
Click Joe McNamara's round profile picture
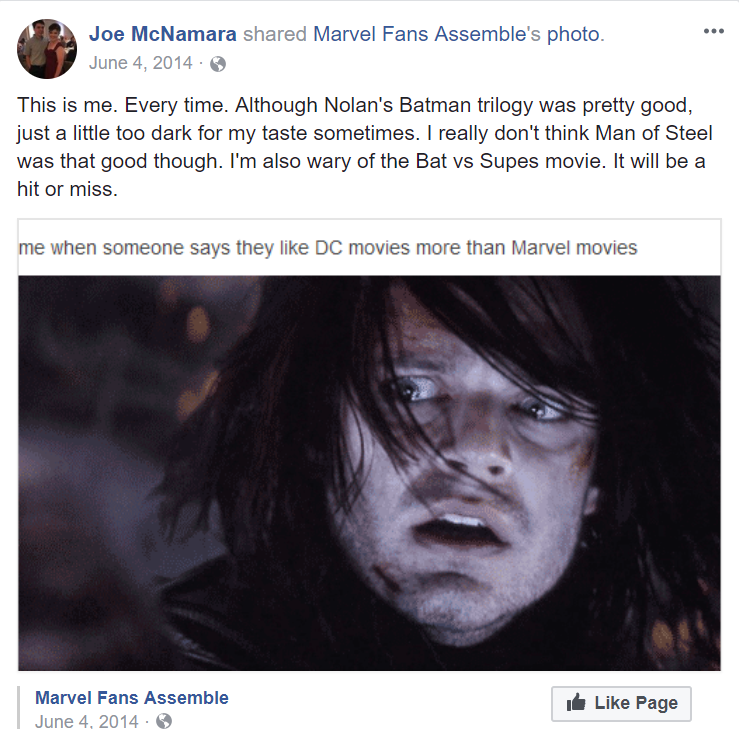click(x=47, y=49)
